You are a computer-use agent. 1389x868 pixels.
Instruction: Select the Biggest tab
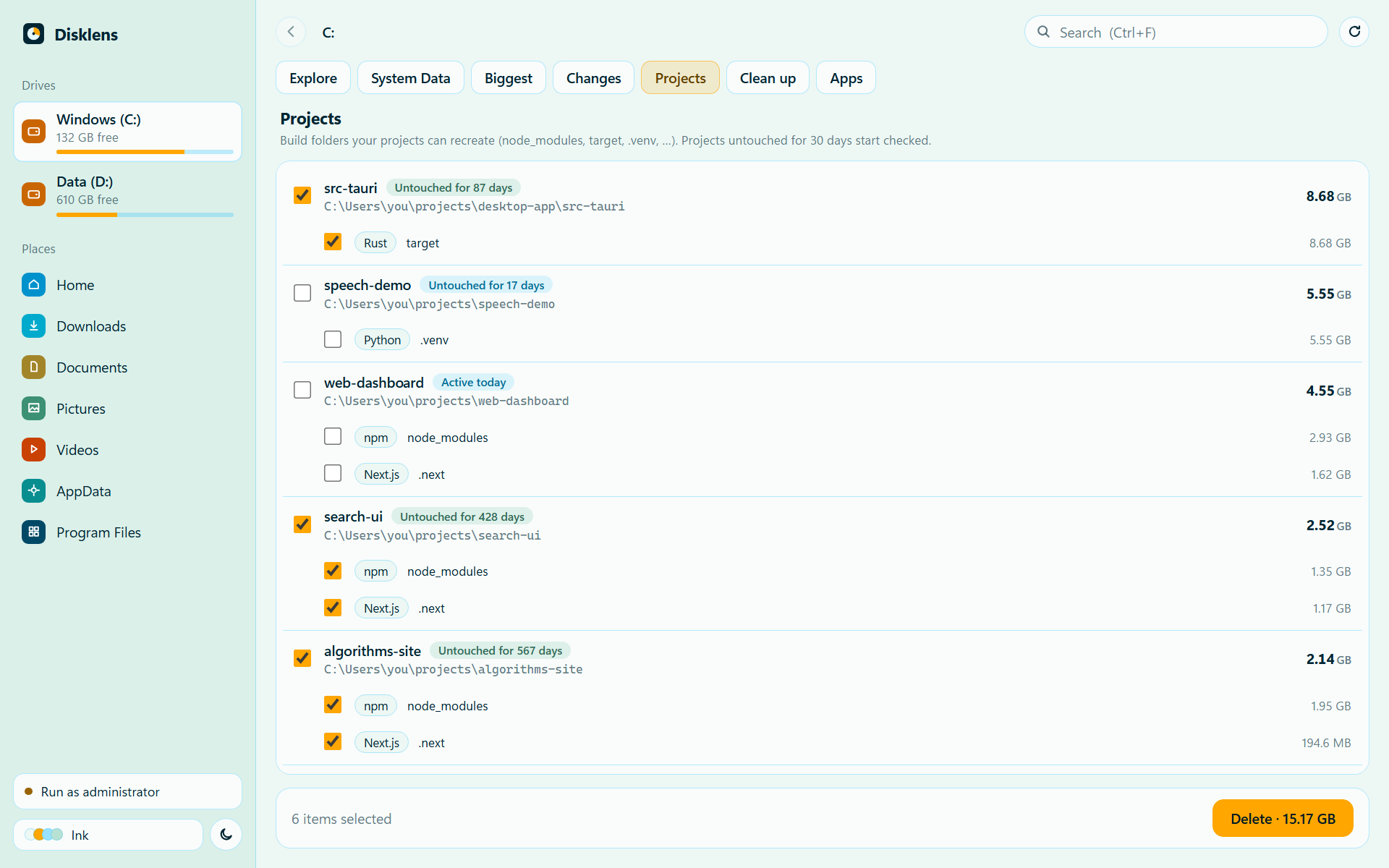509,77
